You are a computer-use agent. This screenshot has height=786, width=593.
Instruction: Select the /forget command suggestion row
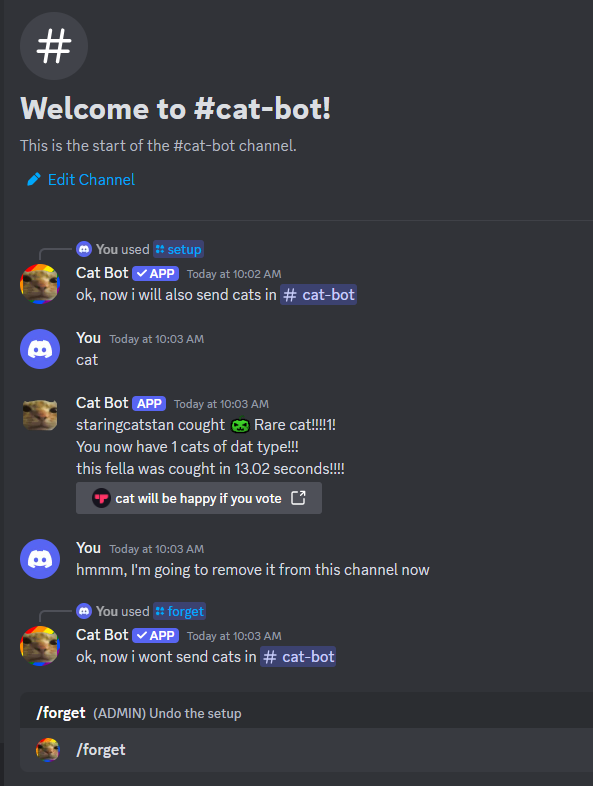pyautogui.click(x=306, y=750)
